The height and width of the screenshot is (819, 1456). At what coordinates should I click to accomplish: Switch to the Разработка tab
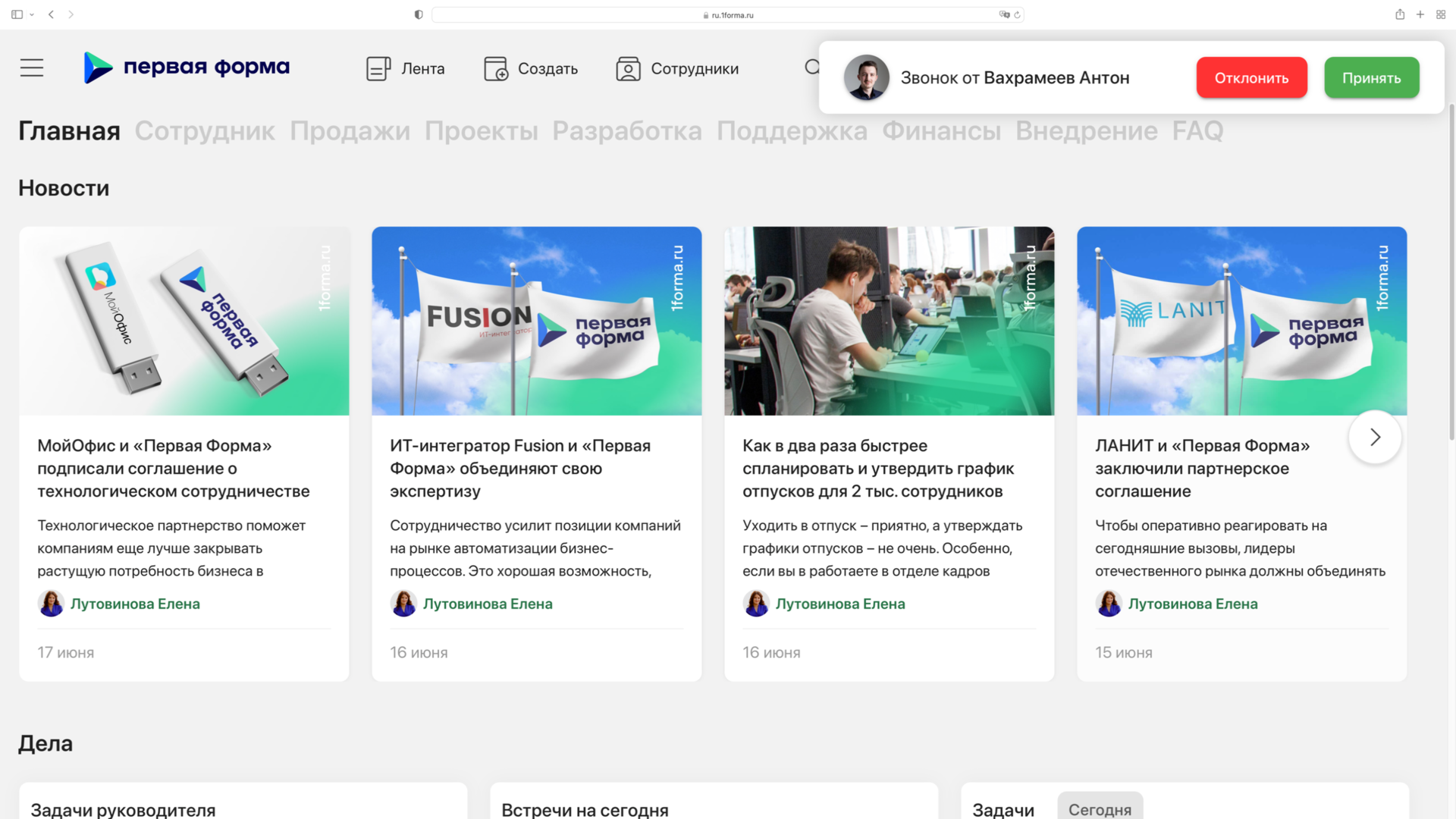click(x=626, y=131)
